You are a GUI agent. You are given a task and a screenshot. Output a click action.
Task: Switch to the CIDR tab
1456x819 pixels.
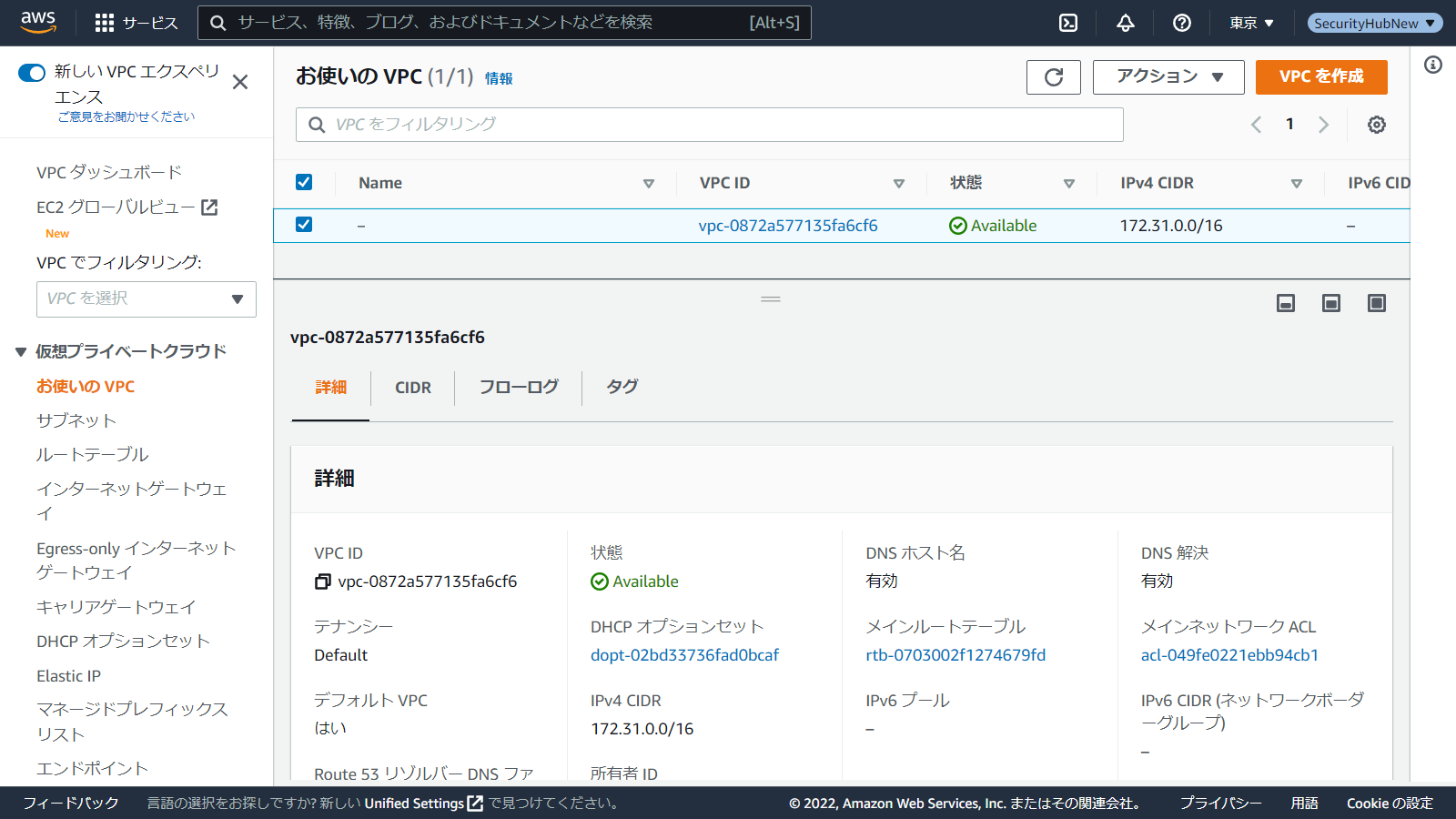click(412, 388)
